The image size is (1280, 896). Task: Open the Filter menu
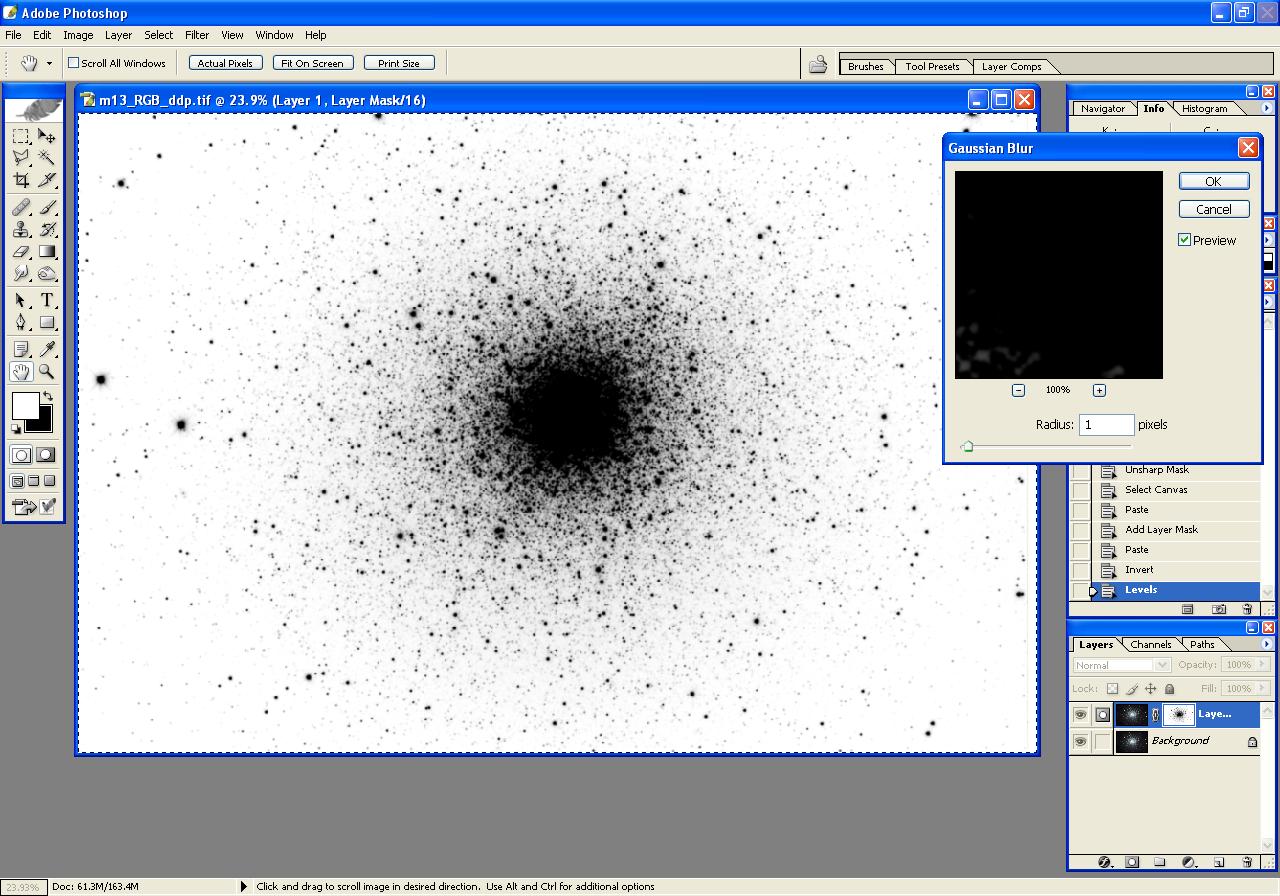[197, 35]
